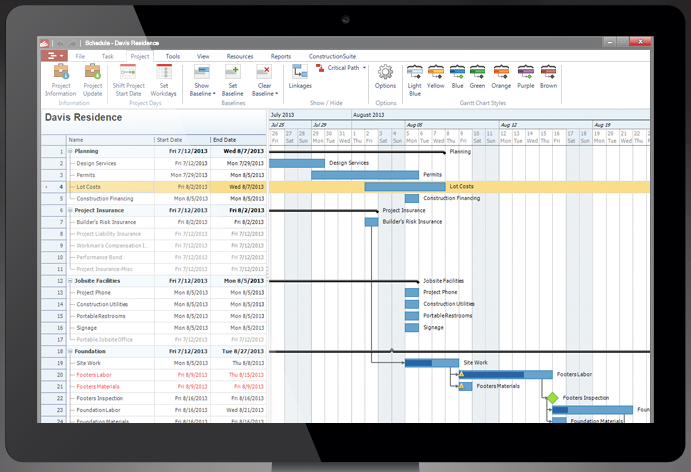Toggle Linkages visibility in Show/Hide
Image resolution: width=691 pixels, height=472 pixels.
(299, 78)
